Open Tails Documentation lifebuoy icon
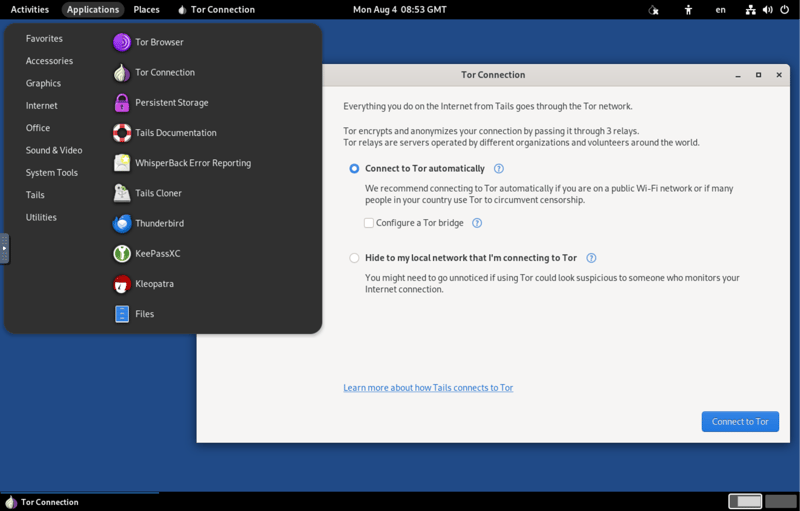The height and width of the screenshot is (511, 800). click(x=122, y=133)
